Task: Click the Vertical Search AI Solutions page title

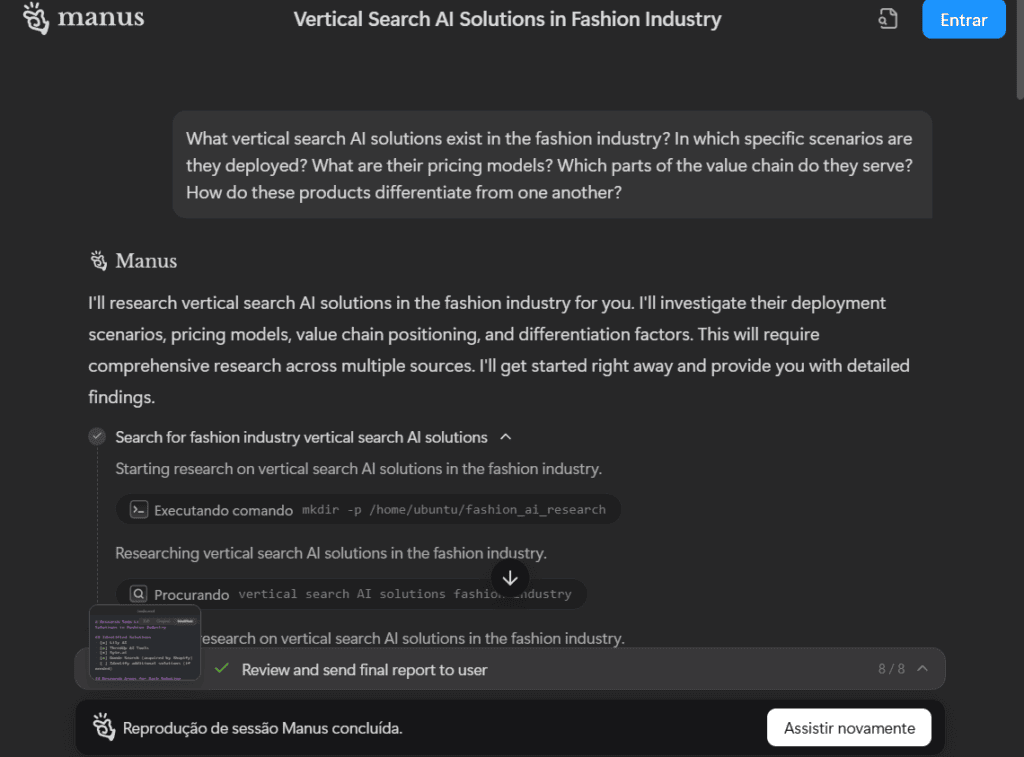Action: click(x=507, y=19)
